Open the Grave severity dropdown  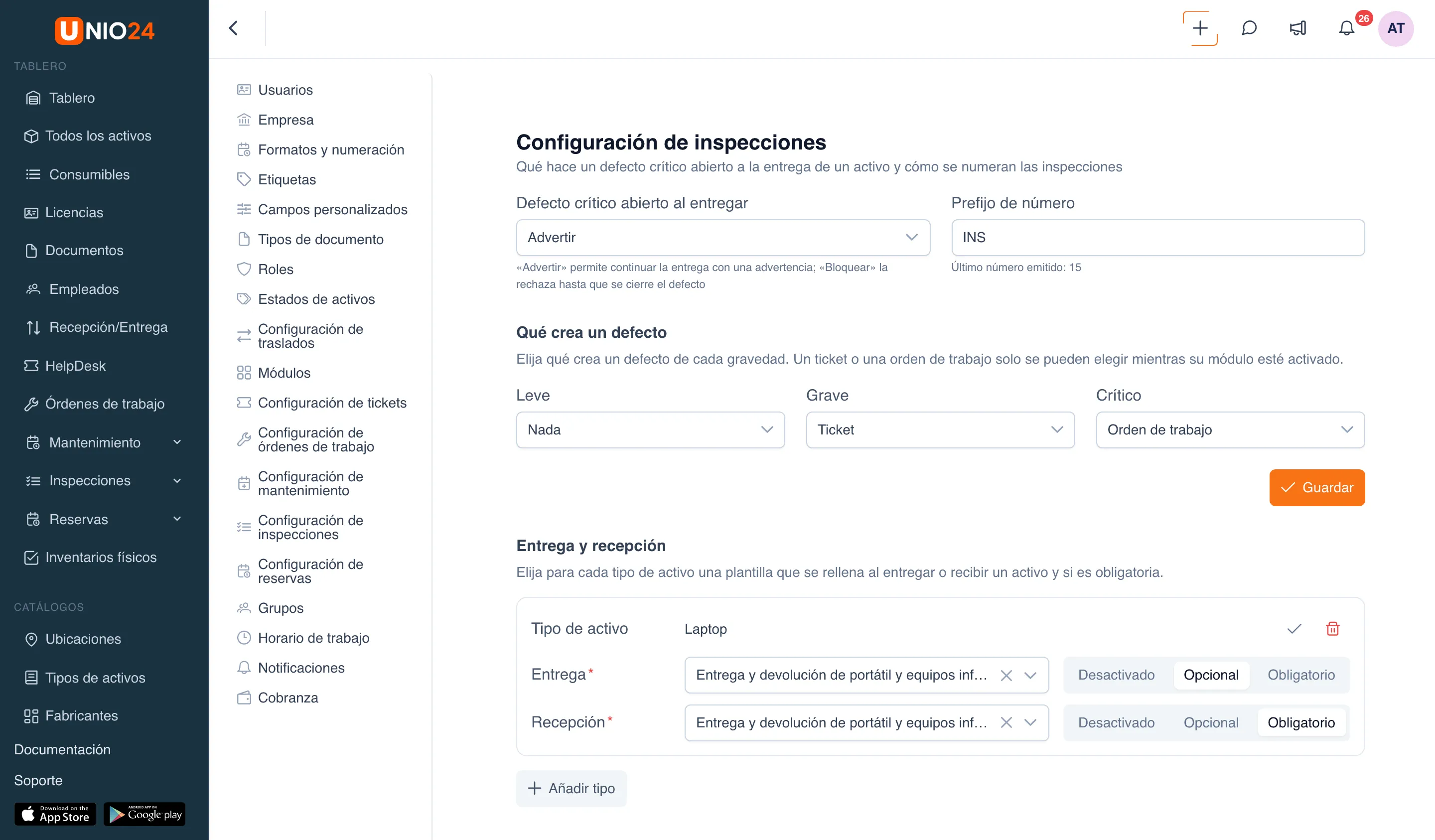(940, 430)
